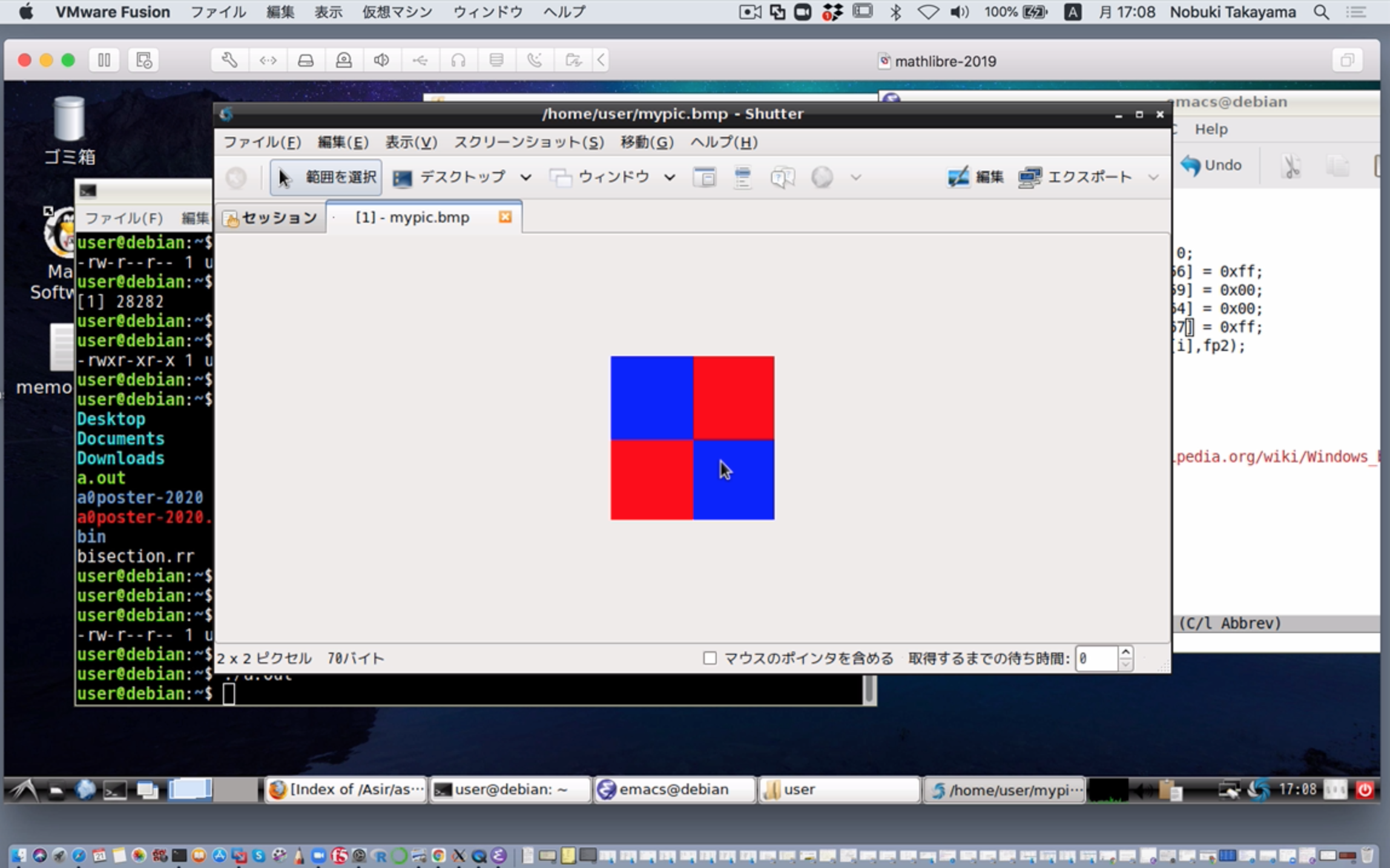This screenshot has height=868, width=1390.
Task: Expand the デスクトップ dropdown arrow
Action: point(525,177)
